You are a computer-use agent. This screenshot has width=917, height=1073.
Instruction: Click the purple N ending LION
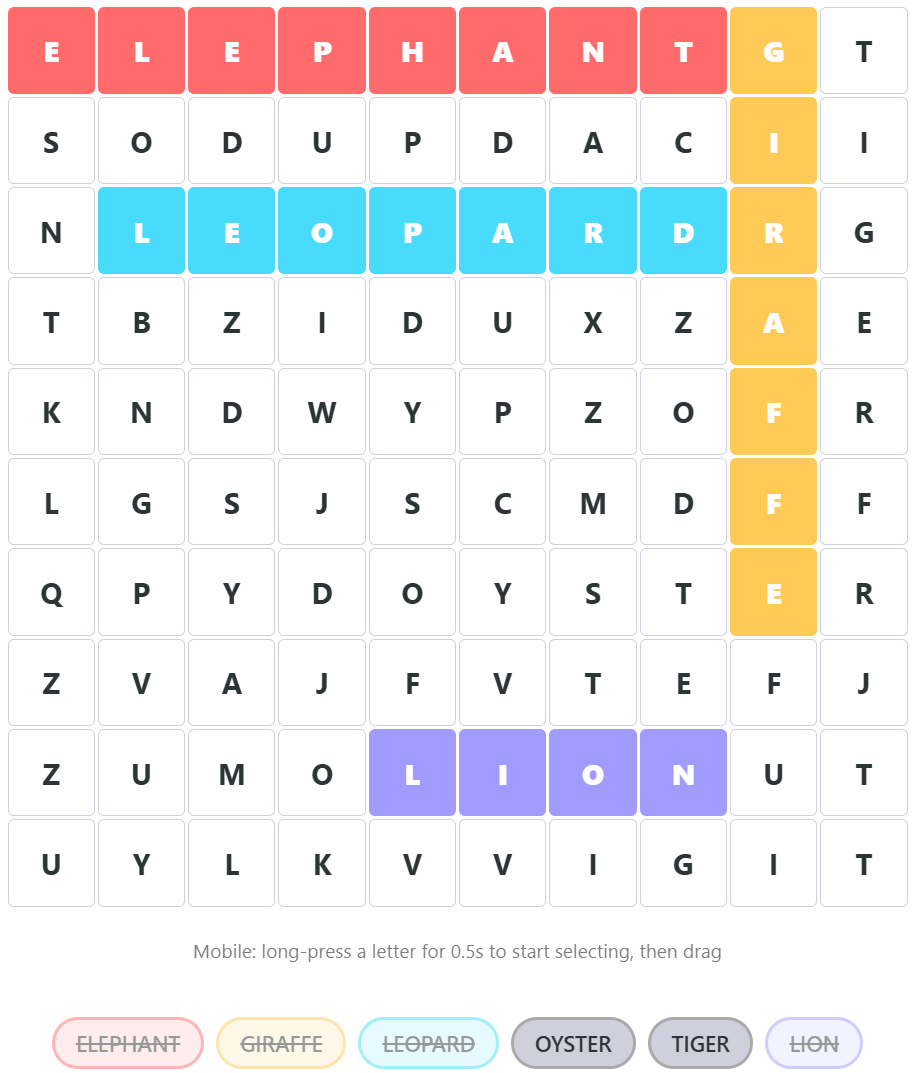[683, 772]
